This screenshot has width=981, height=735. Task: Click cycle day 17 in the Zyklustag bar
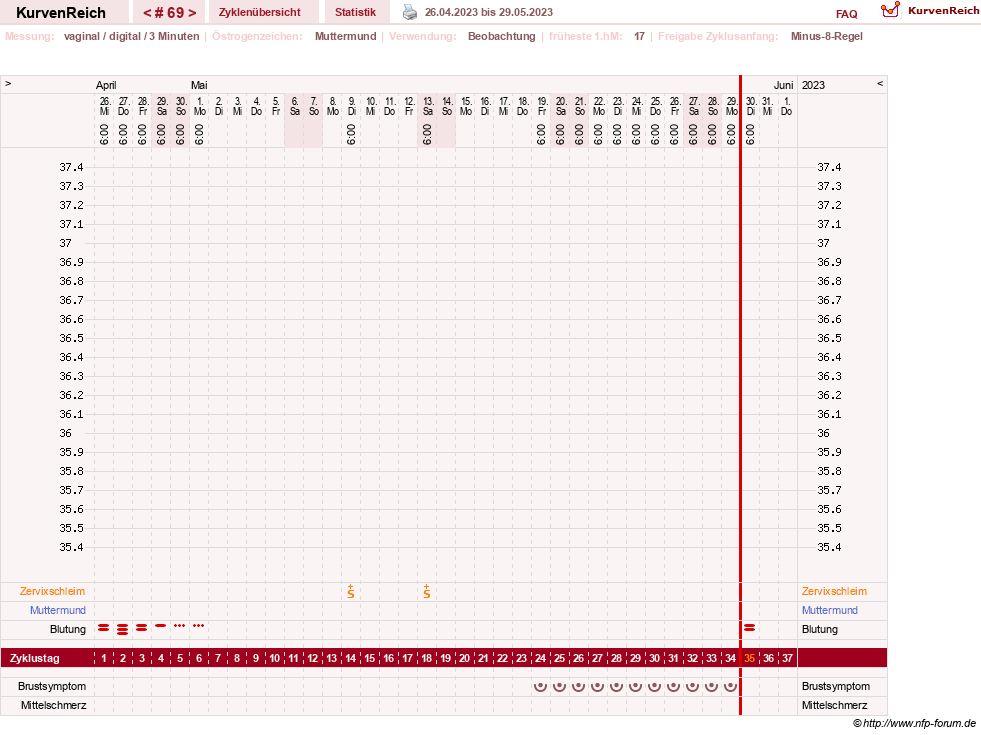[x=407, y=658]
